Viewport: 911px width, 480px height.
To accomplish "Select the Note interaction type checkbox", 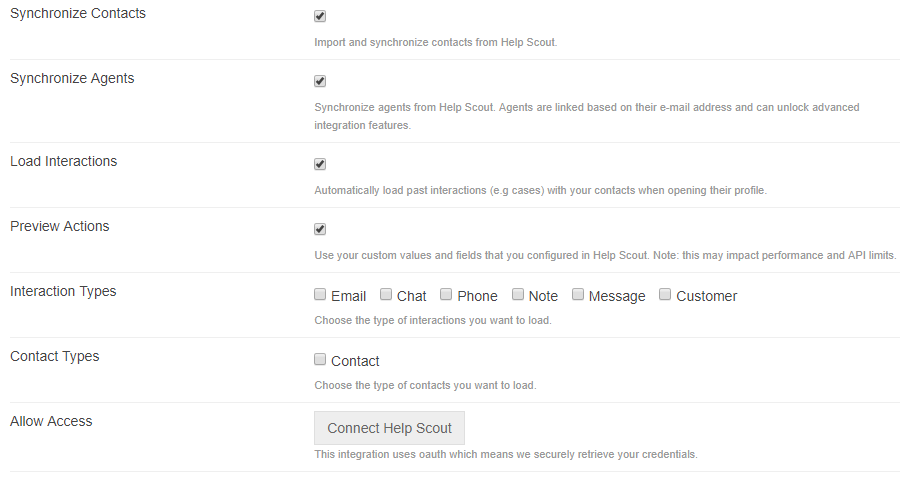I will (x=518, y=295).
